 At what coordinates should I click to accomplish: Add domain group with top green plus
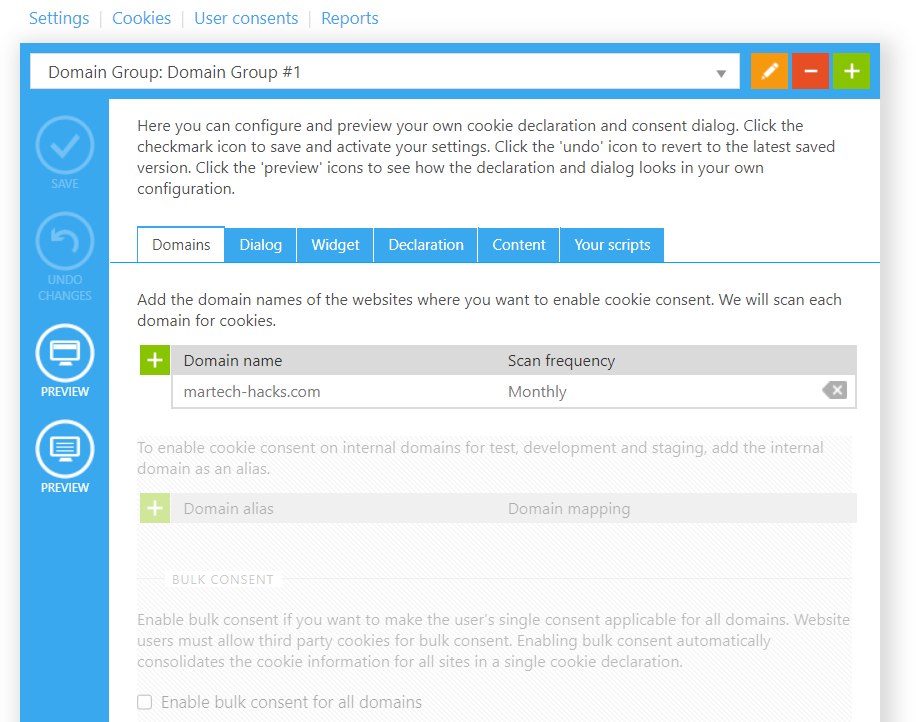tap(851, 71)
